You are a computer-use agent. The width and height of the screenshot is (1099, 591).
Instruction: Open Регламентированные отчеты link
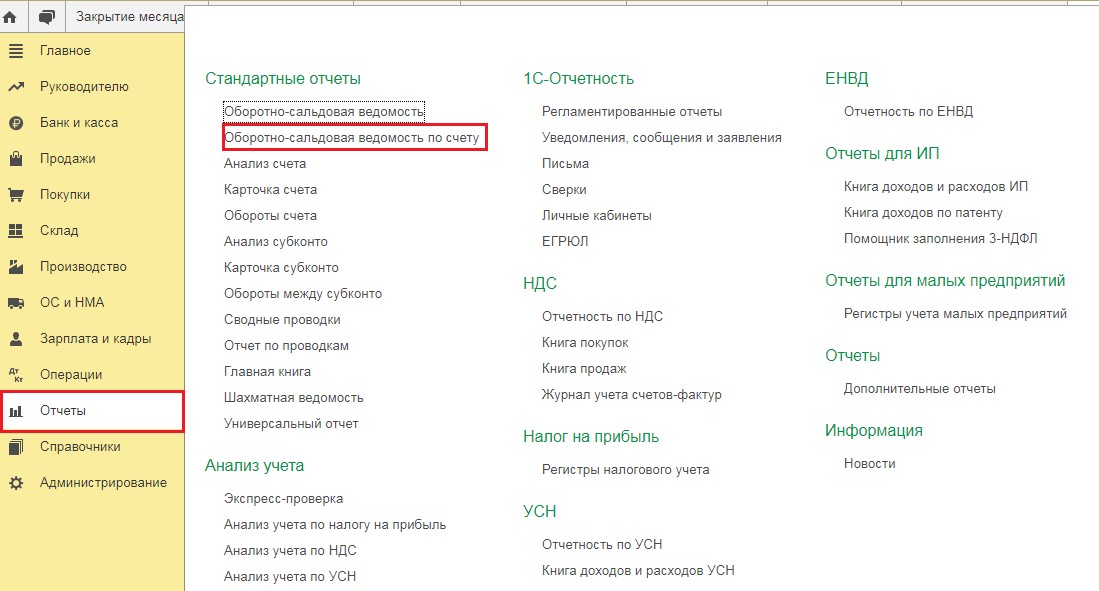[x=631, y=111]
